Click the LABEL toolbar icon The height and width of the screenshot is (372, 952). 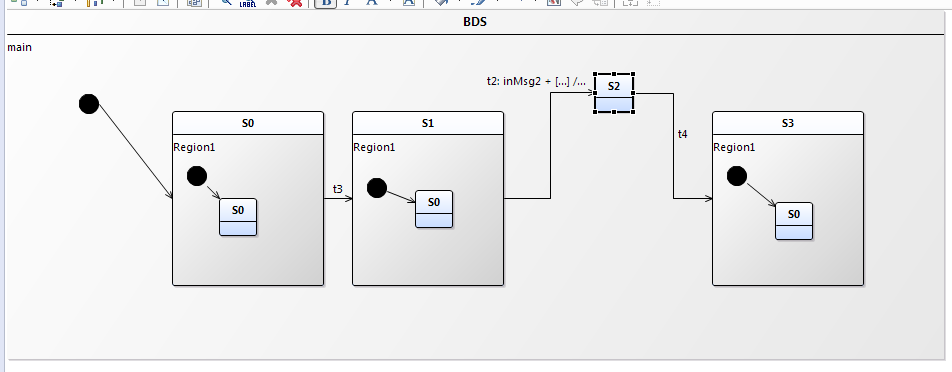tap(248, 2)
